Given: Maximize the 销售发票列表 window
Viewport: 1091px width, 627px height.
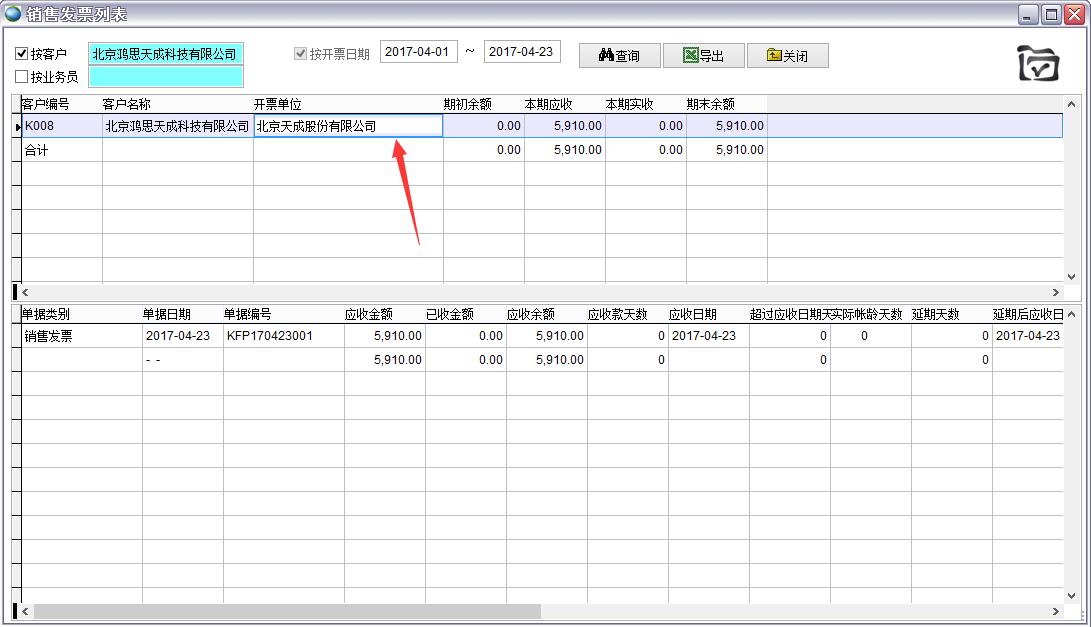Looking at the screenshot, I should pyautogui.click(x=1051, y=14).
